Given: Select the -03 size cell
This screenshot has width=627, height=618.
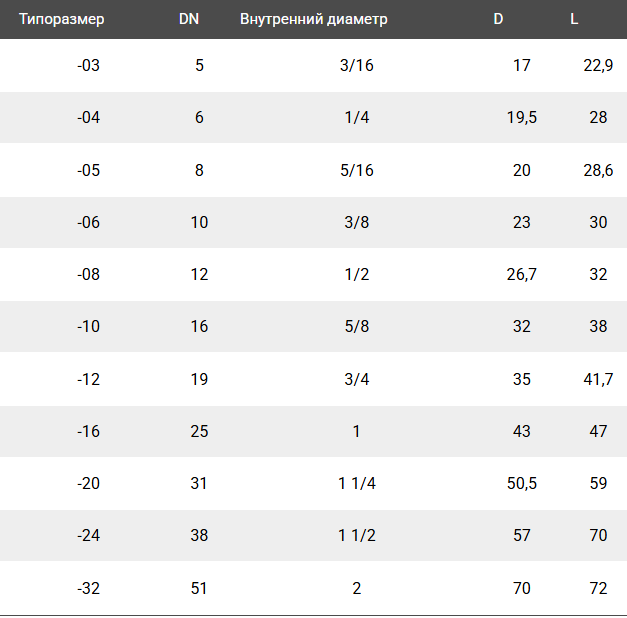Looking at the screenshot, I should 89,66.
